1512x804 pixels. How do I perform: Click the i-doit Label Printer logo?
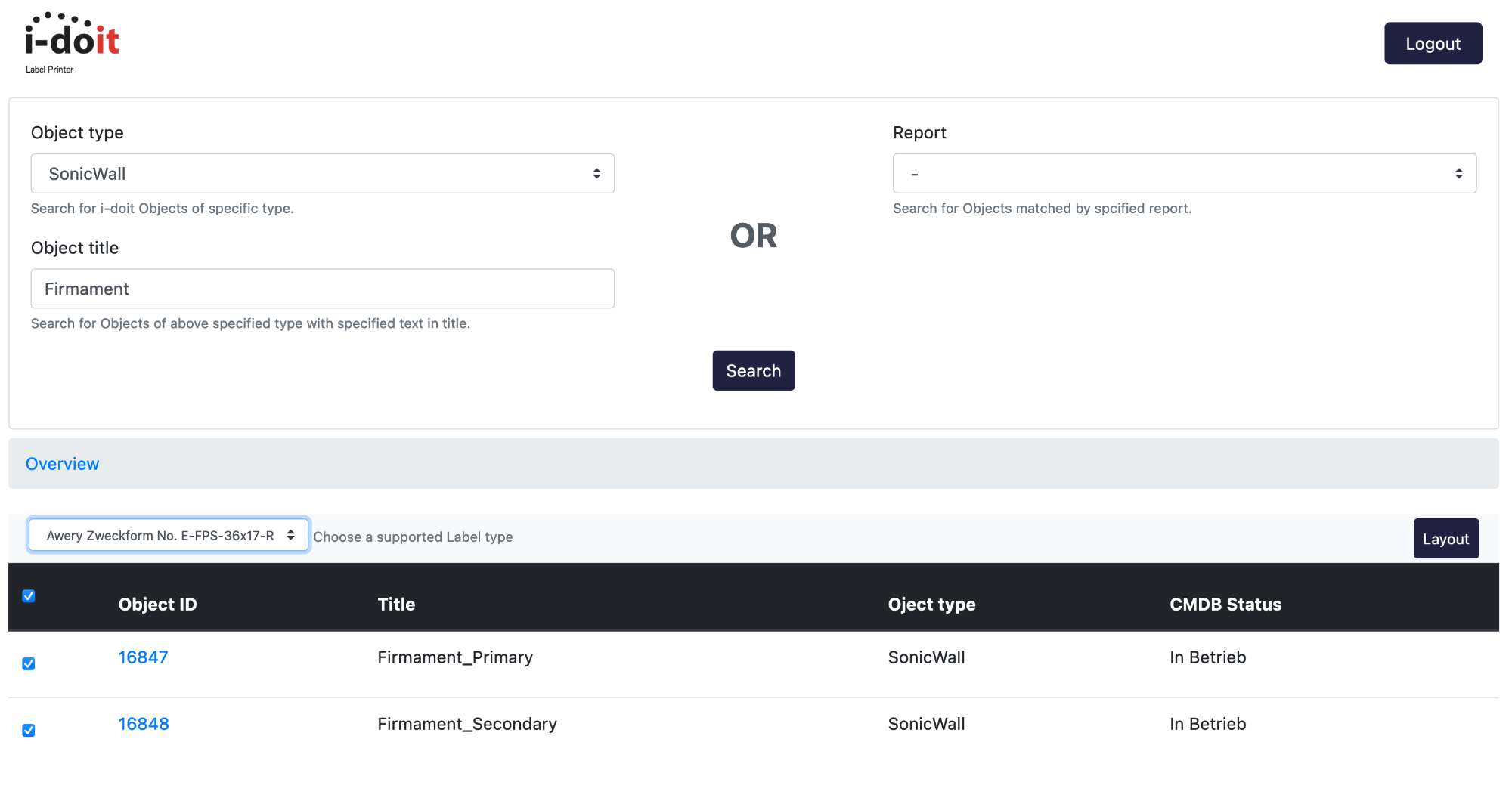click(x=72, y=43)
